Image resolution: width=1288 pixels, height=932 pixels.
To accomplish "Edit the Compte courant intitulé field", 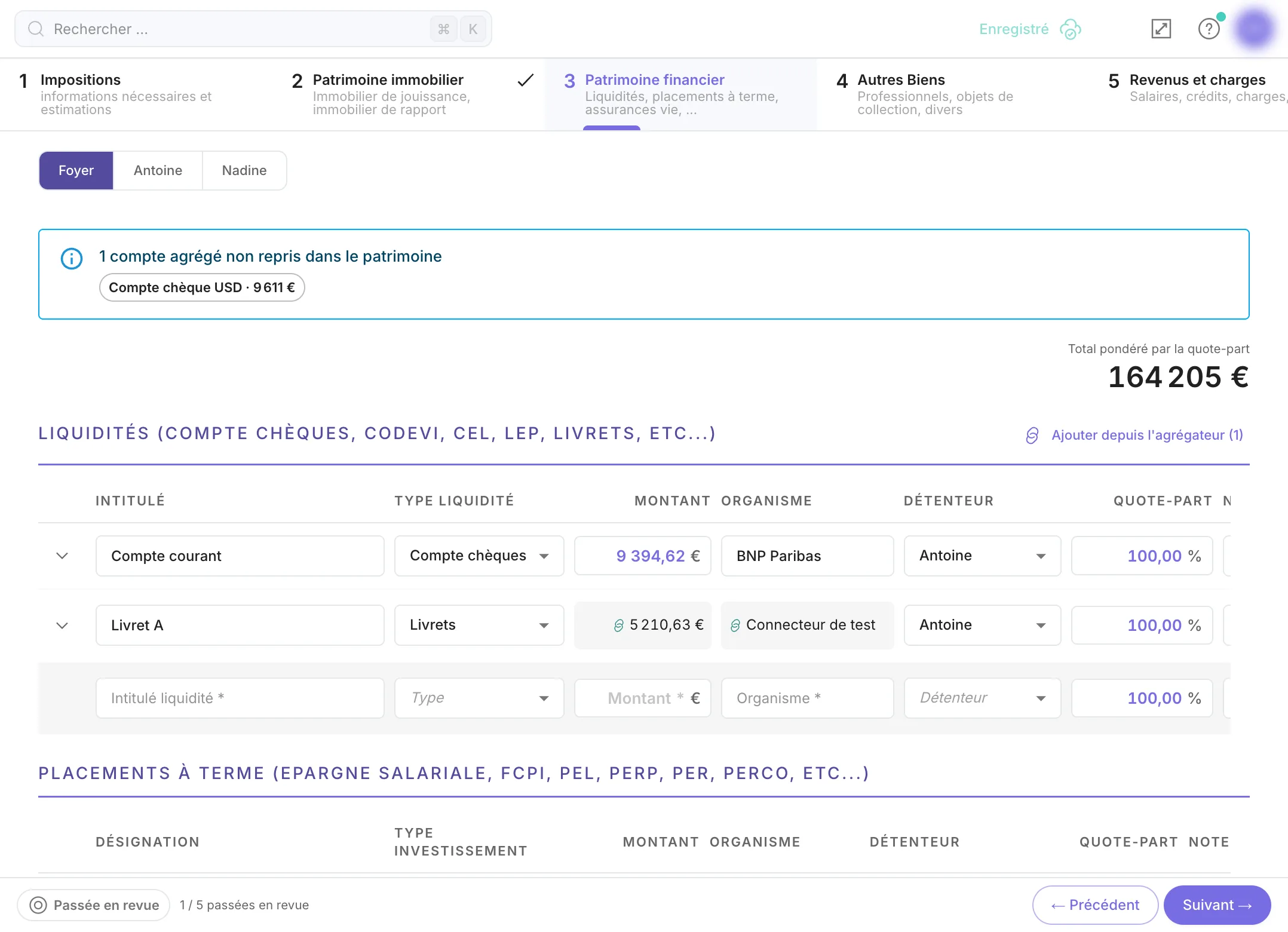I will (240, 556).
